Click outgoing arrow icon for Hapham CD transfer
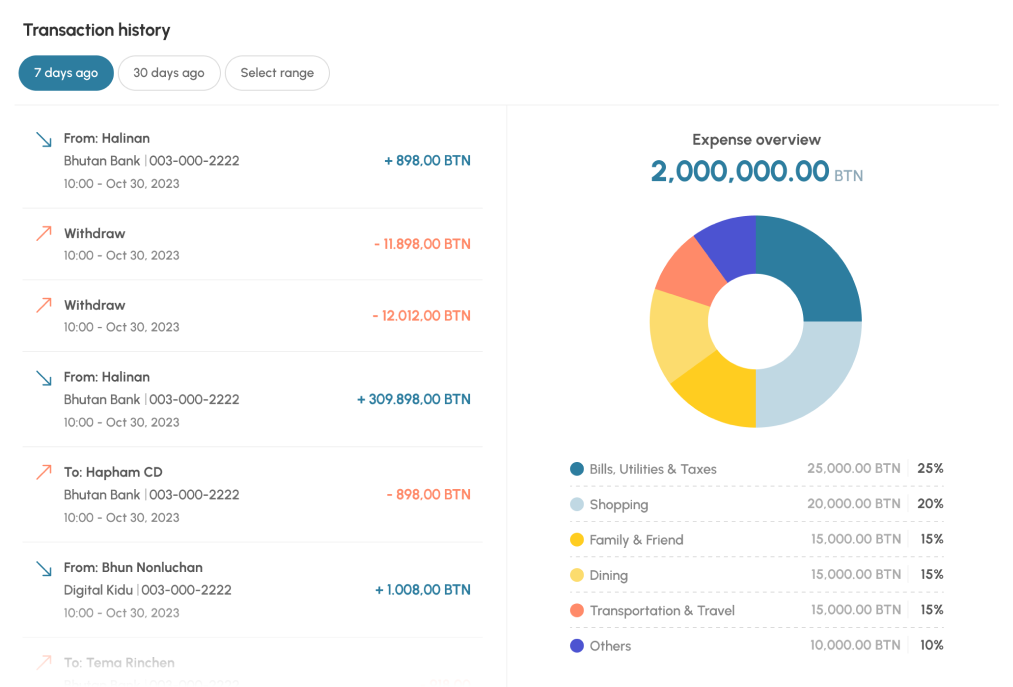The width and height of the screenshot is (1013, 687). point(43,473)
